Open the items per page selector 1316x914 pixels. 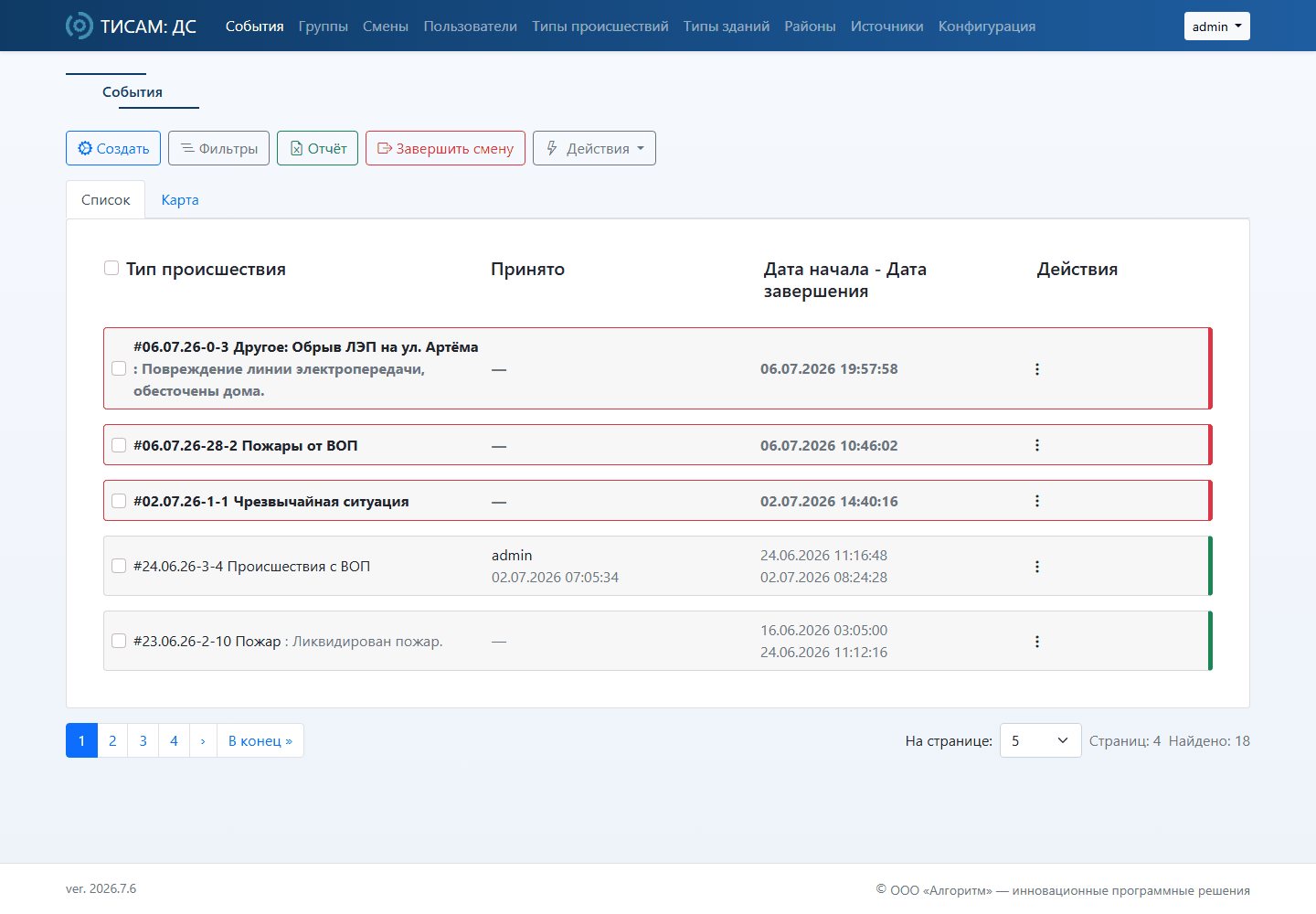tap(1040, 740)
